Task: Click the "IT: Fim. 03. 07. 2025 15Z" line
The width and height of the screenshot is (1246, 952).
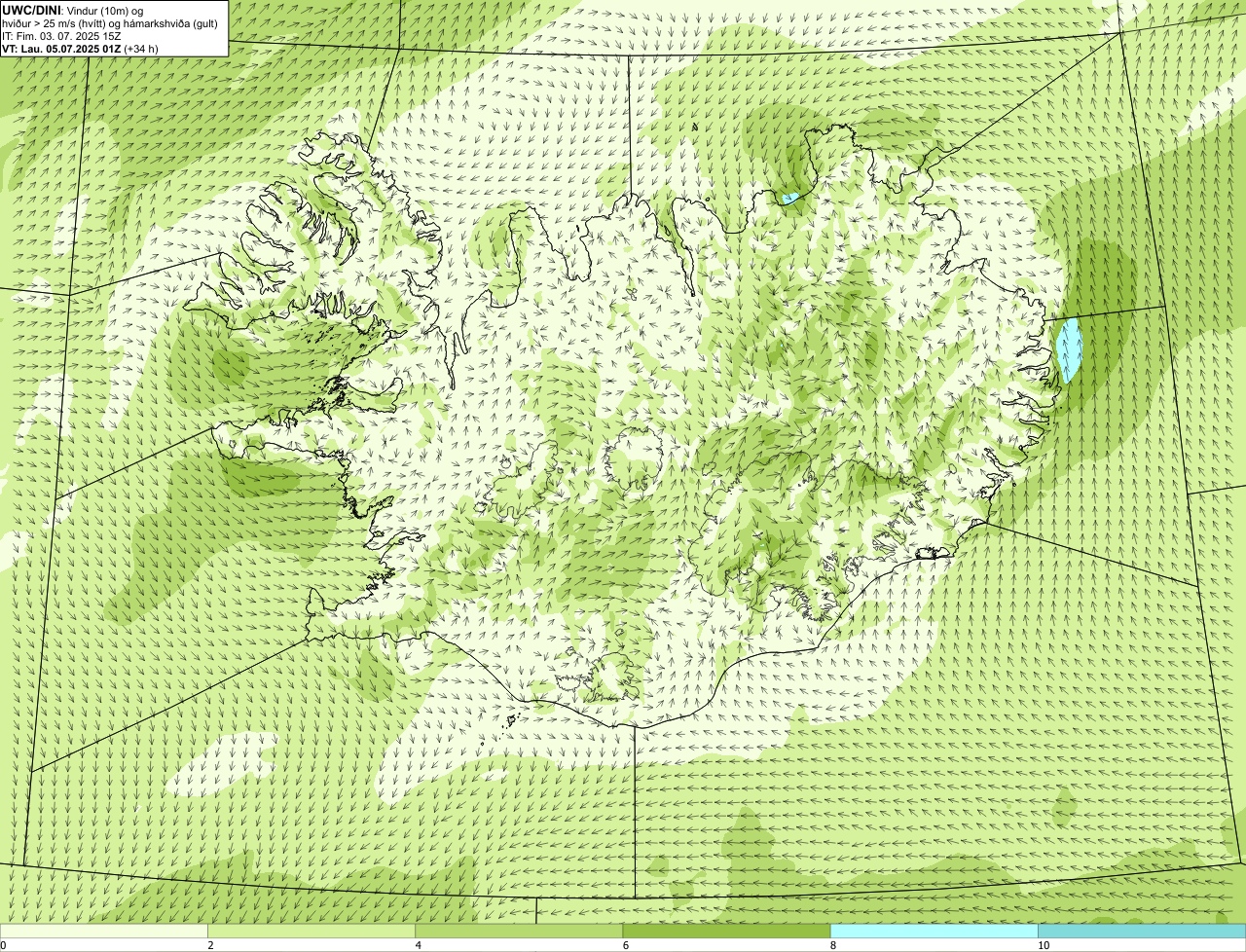Action: [x=61, y=35]
